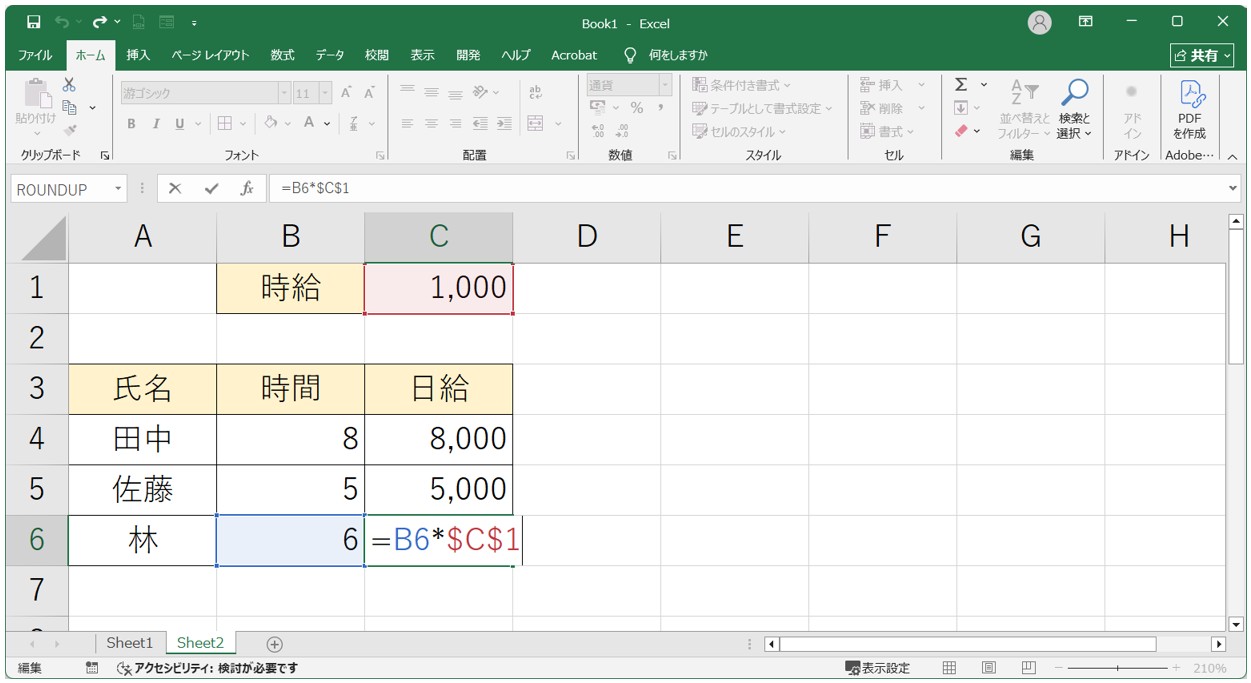Switch to Sheet1 tab
This screenshot has width=1251, height=683.
pos(130,643)
